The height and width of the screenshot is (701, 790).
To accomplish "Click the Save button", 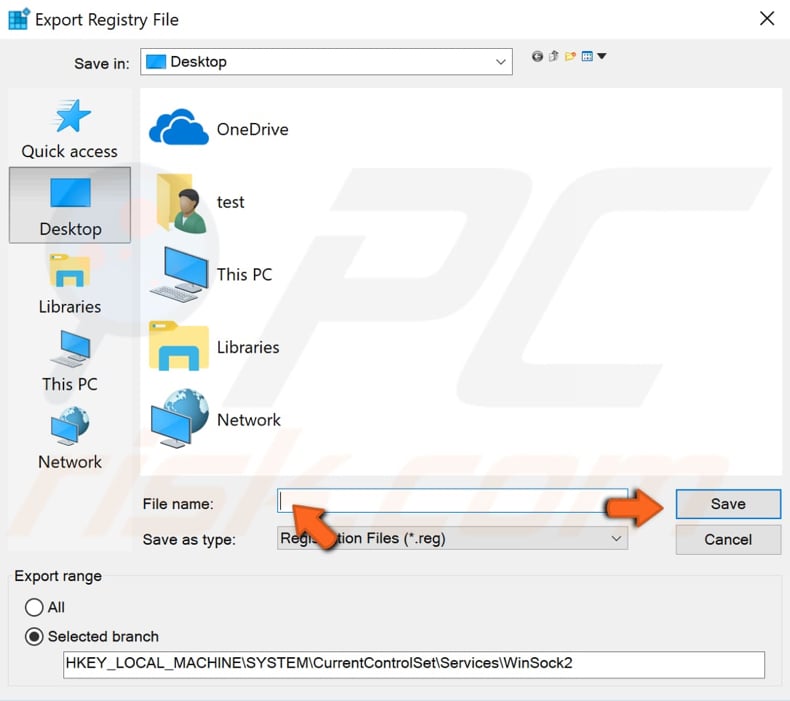I will point(728,504).
